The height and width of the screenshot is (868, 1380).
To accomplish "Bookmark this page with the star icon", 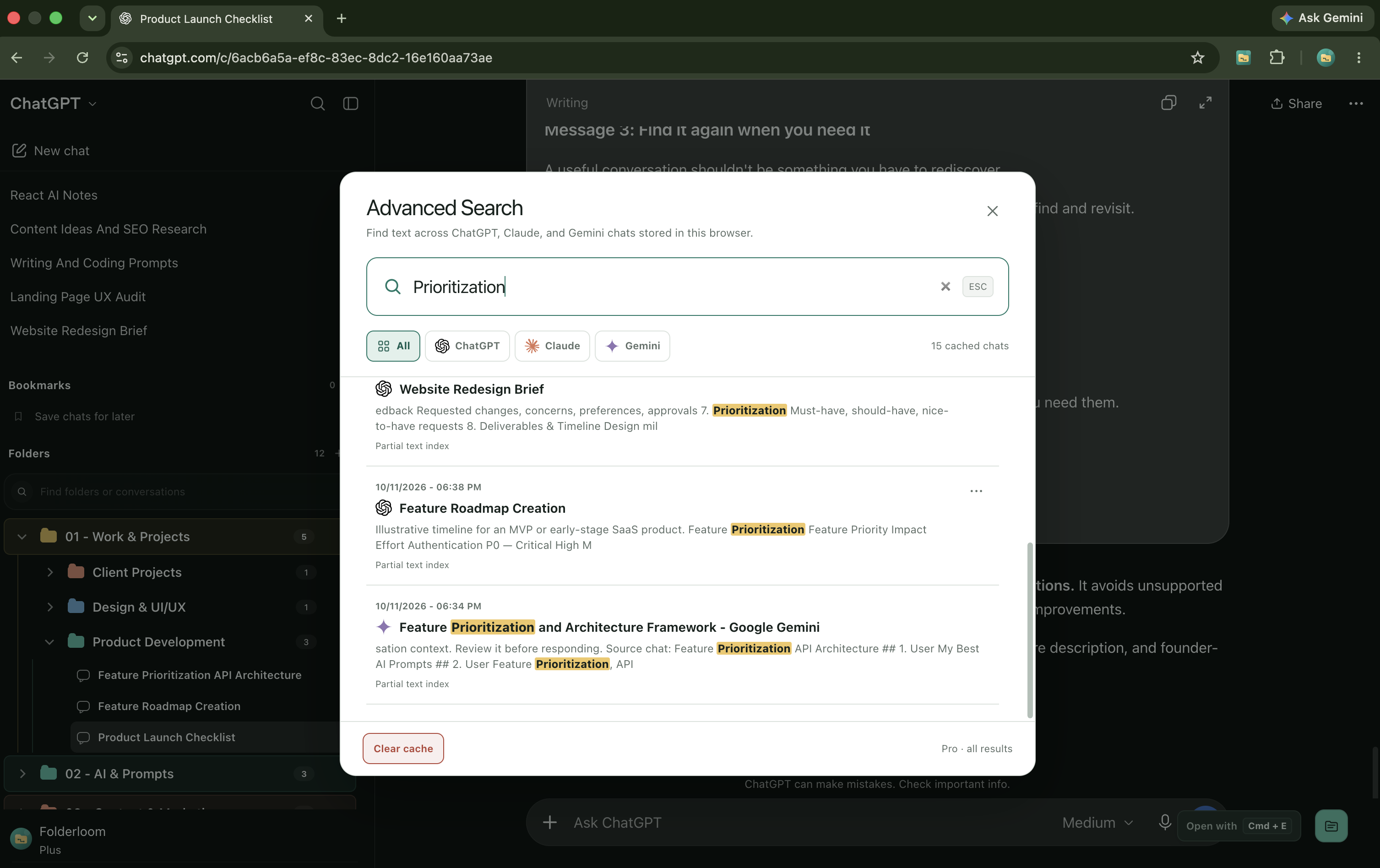I will [x=1197, y=58].
